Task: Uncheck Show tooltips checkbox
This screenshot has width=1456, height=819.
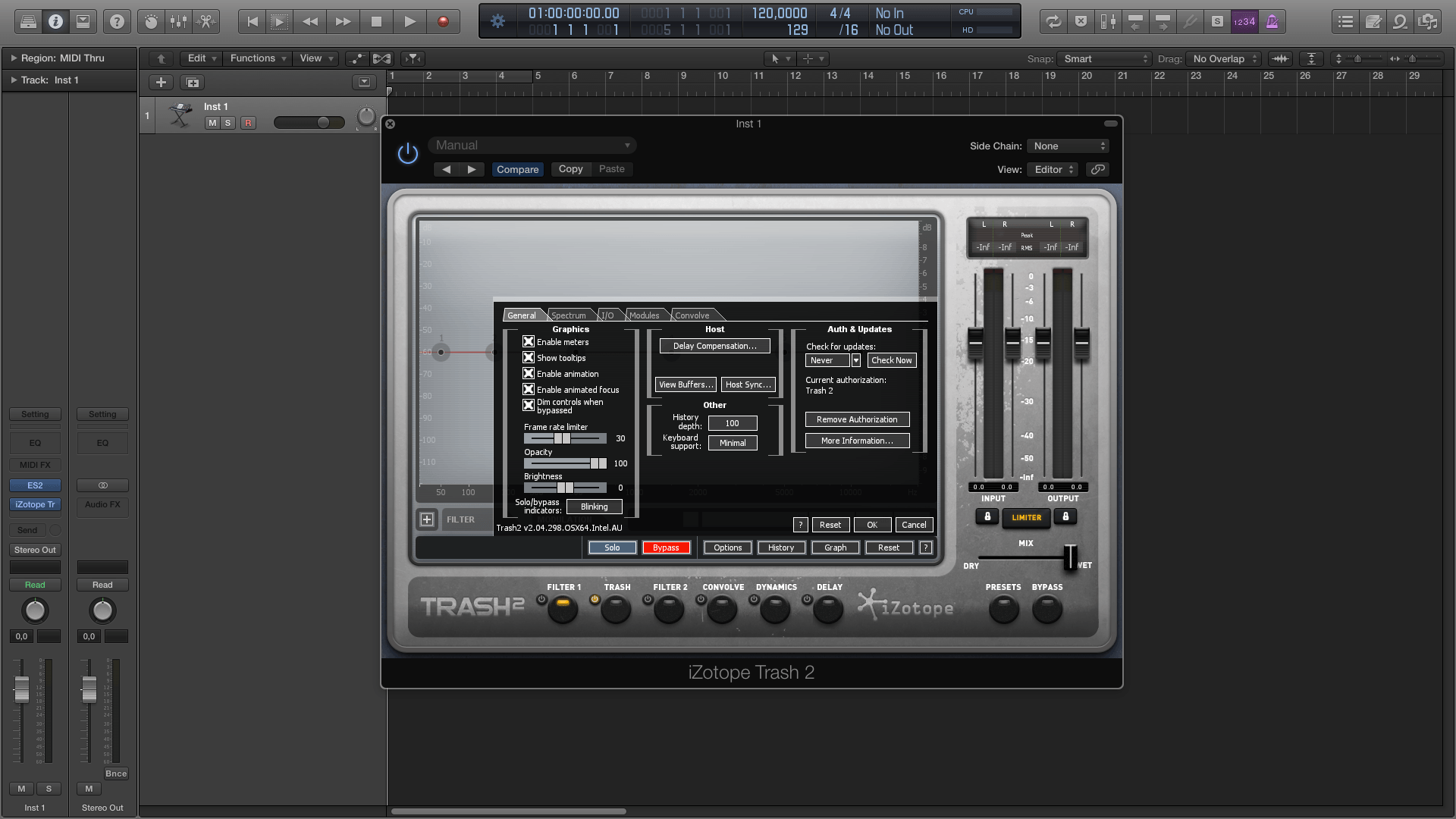Action: coord(529,358)
